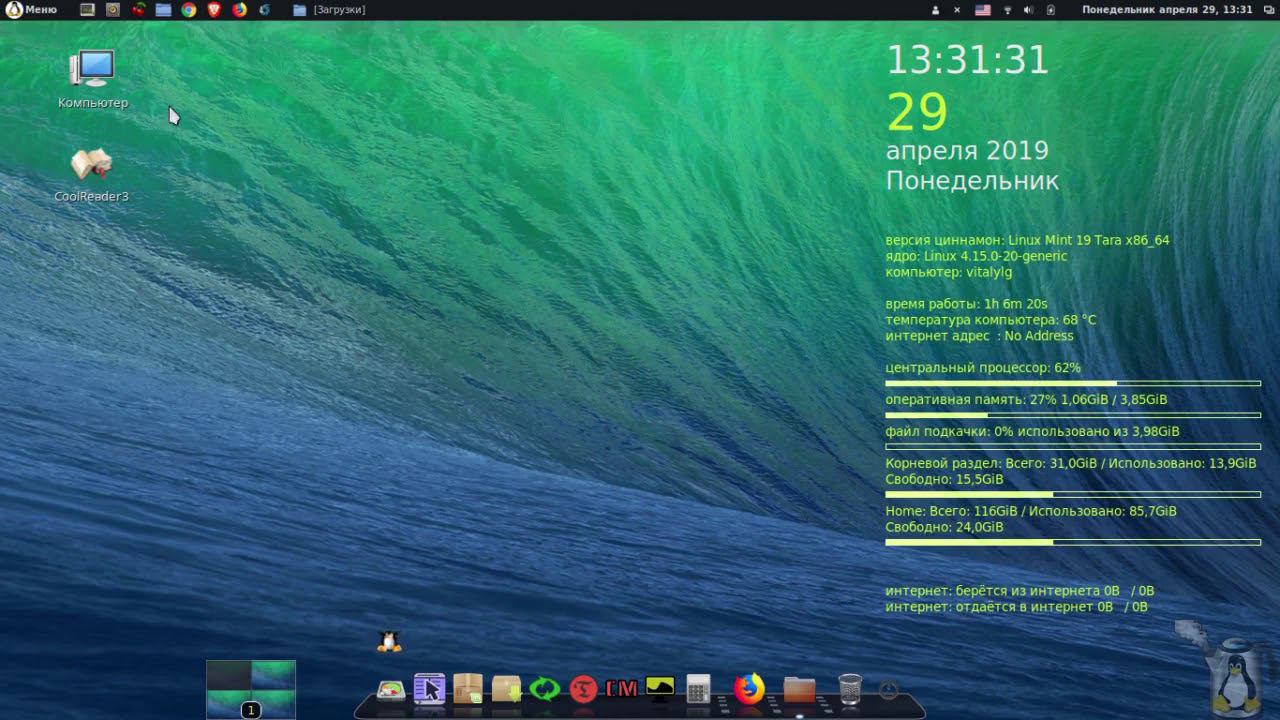This screenshot has width=1280, height=720.
Task: Open the battery power indicator
Action: [x=1051, y=10]
